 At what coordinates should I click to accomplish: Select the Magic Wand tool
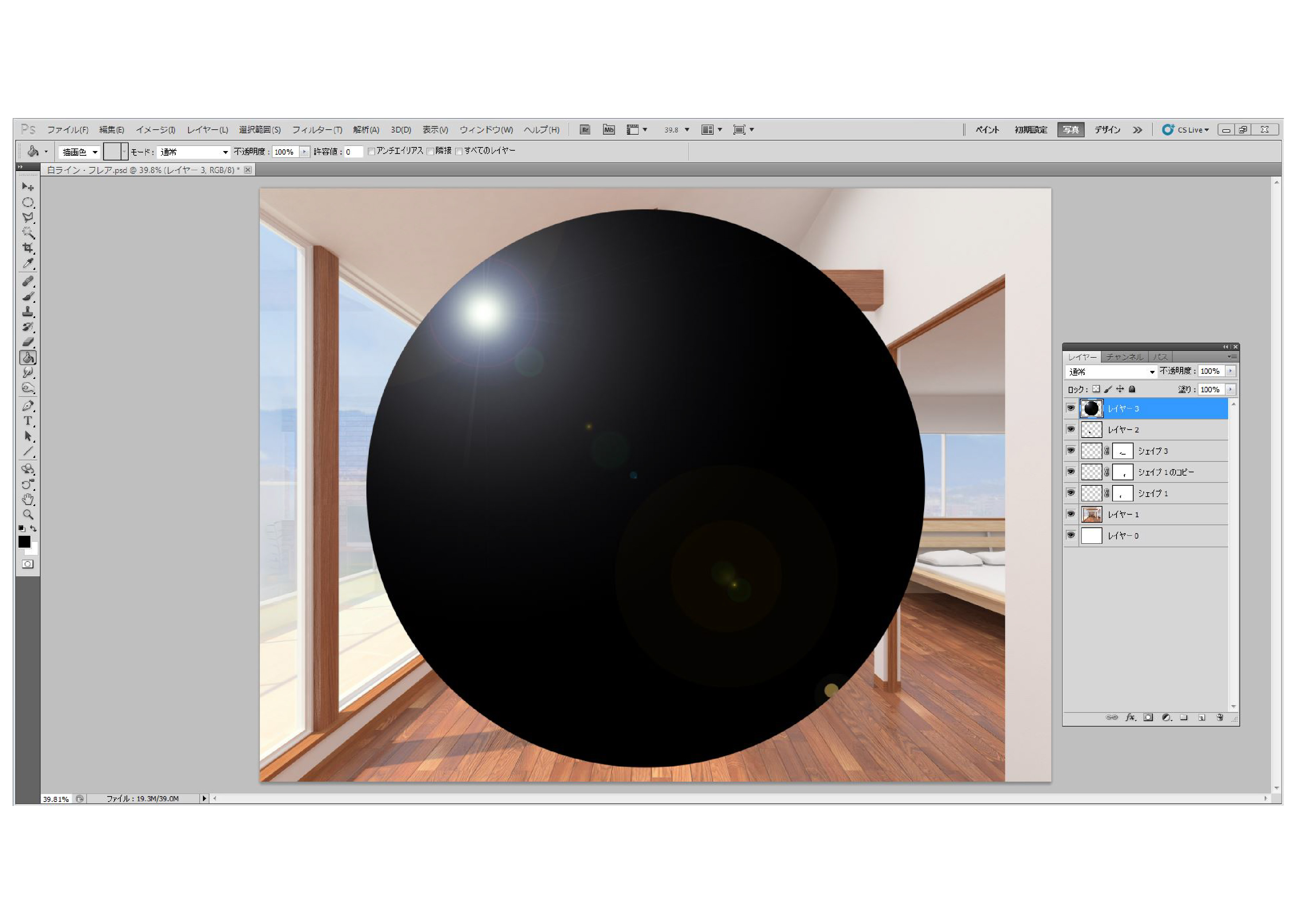coord(27,233)
